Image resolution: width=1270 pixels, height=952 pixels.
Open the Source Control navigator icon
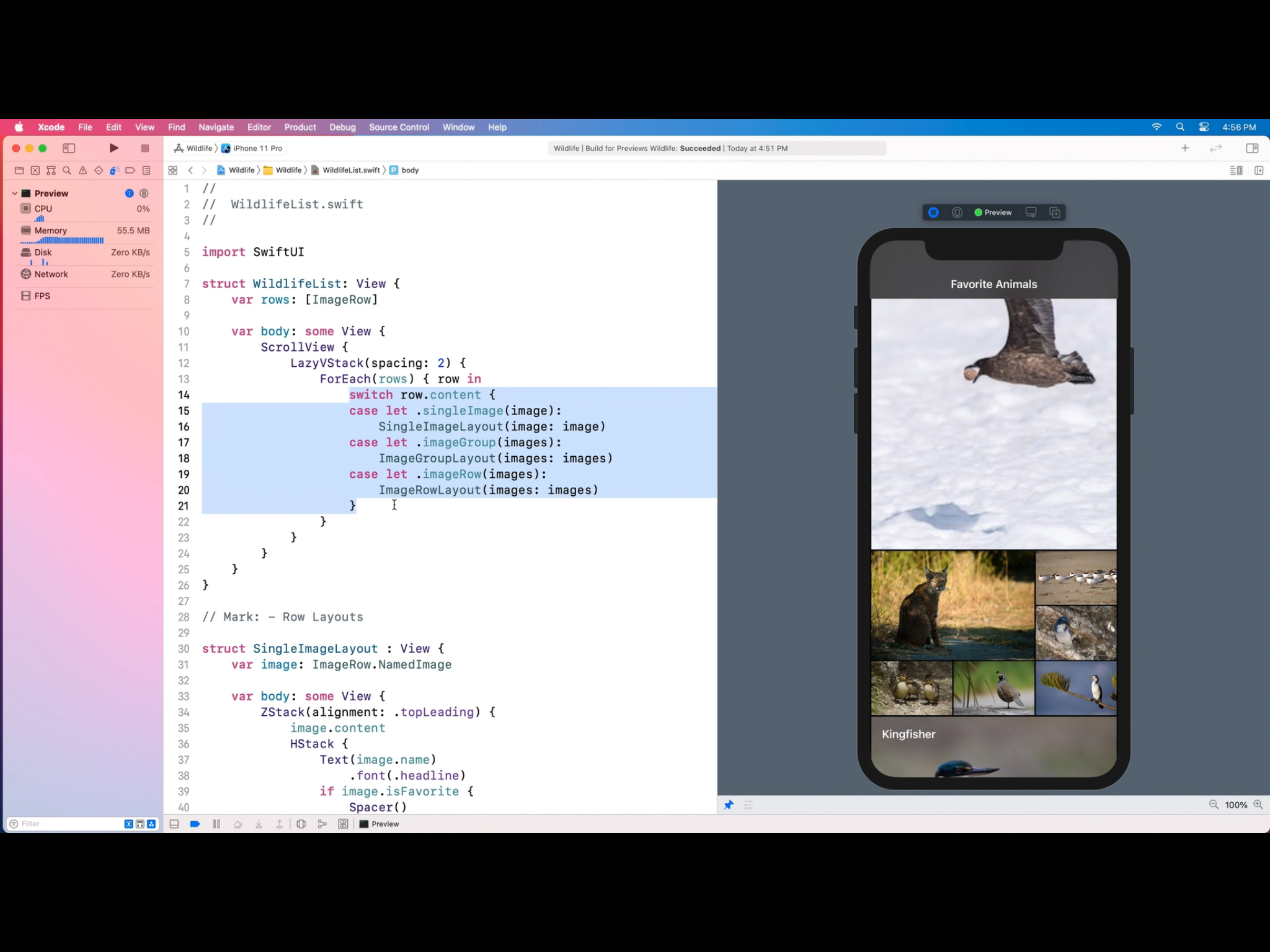35,170
